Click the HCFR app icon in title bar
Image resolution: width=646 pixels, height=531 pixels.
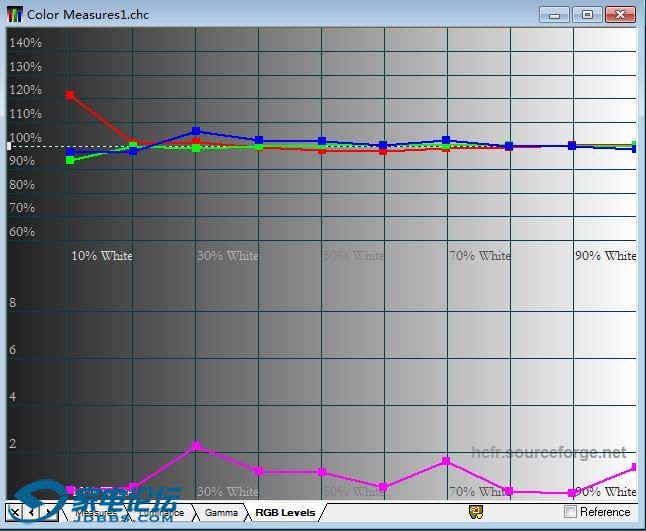[x=14, y=14]
